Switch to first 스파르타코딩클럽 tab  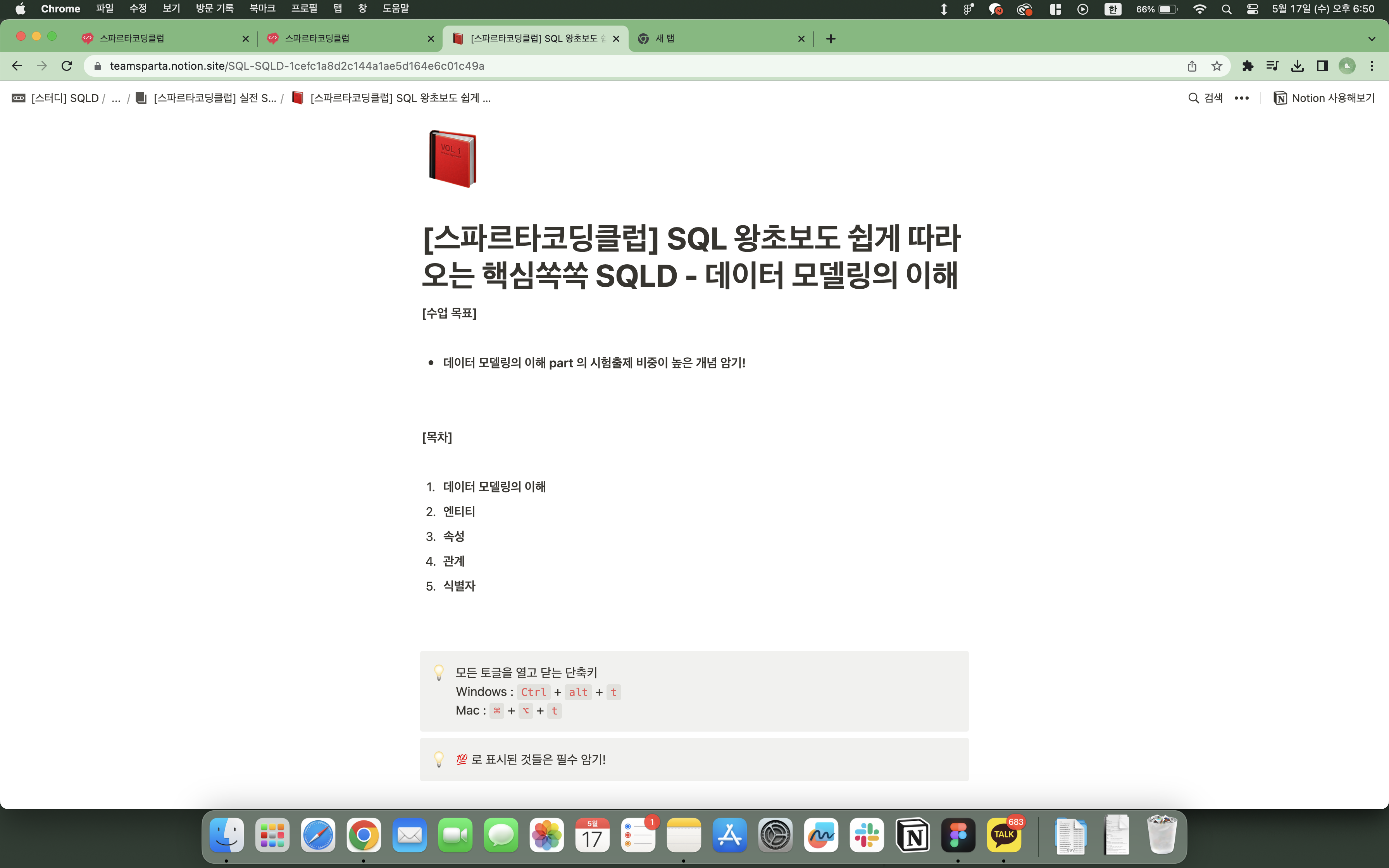pos(164,38)
